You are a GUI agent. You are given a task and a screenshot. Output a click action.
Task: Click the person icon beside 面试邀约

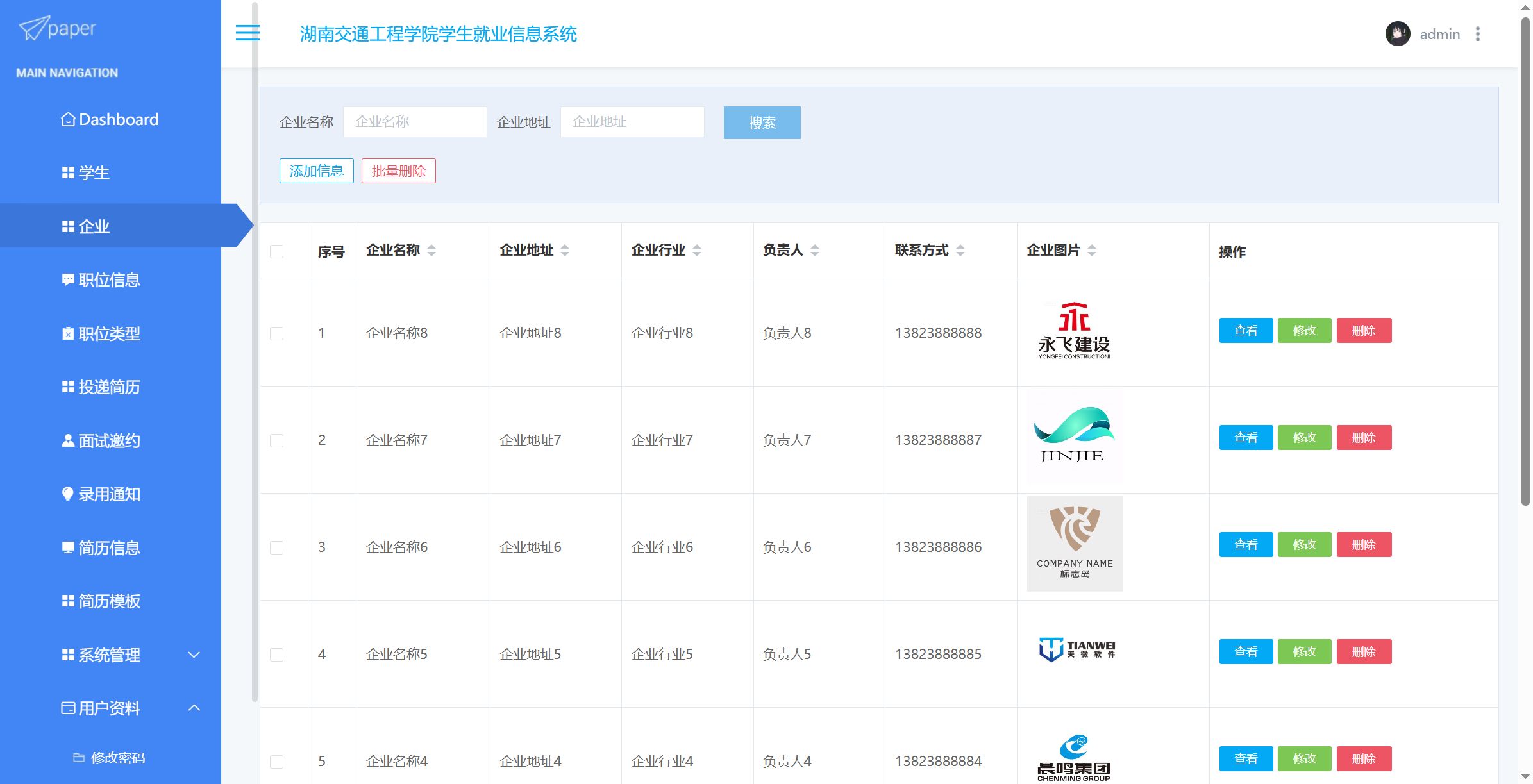click(68, 440)
